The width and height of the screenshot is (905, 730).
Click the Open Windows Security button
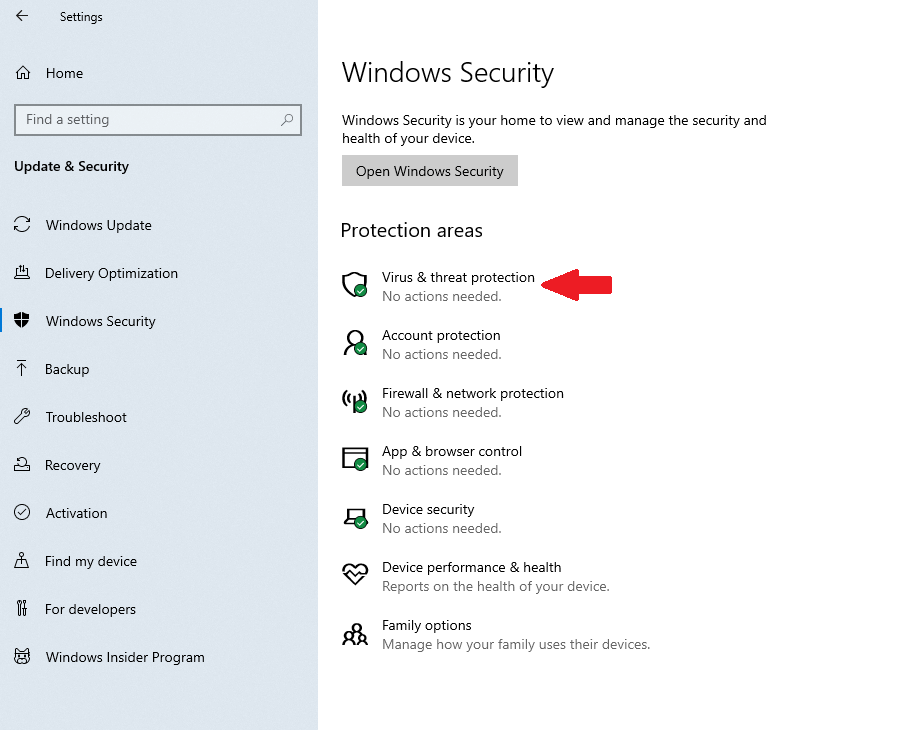click(429, 171)
